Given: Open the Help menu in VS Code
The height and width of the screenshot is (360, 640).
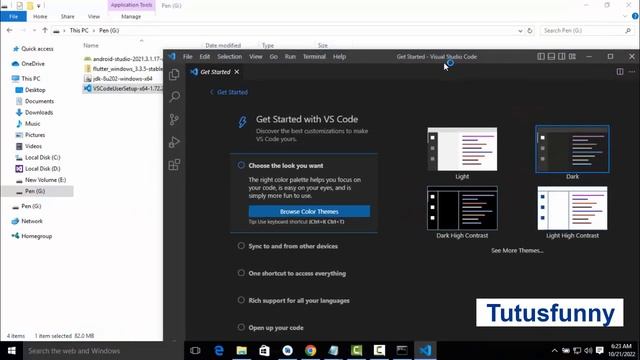Looking at the screenshot, I should tap(339, 56).
